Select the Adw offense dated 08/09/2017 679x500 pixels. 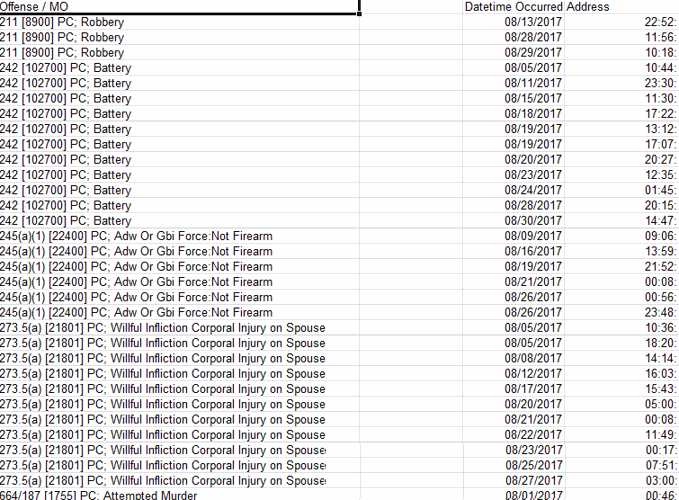(x=136, y=236)
